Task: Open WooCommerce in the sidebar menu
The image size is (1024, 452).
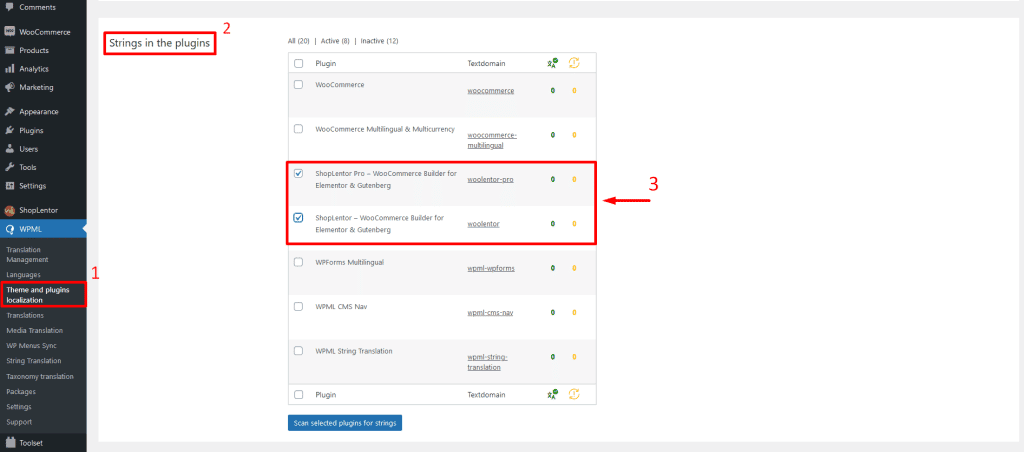Action: click(x=43, y=31)
